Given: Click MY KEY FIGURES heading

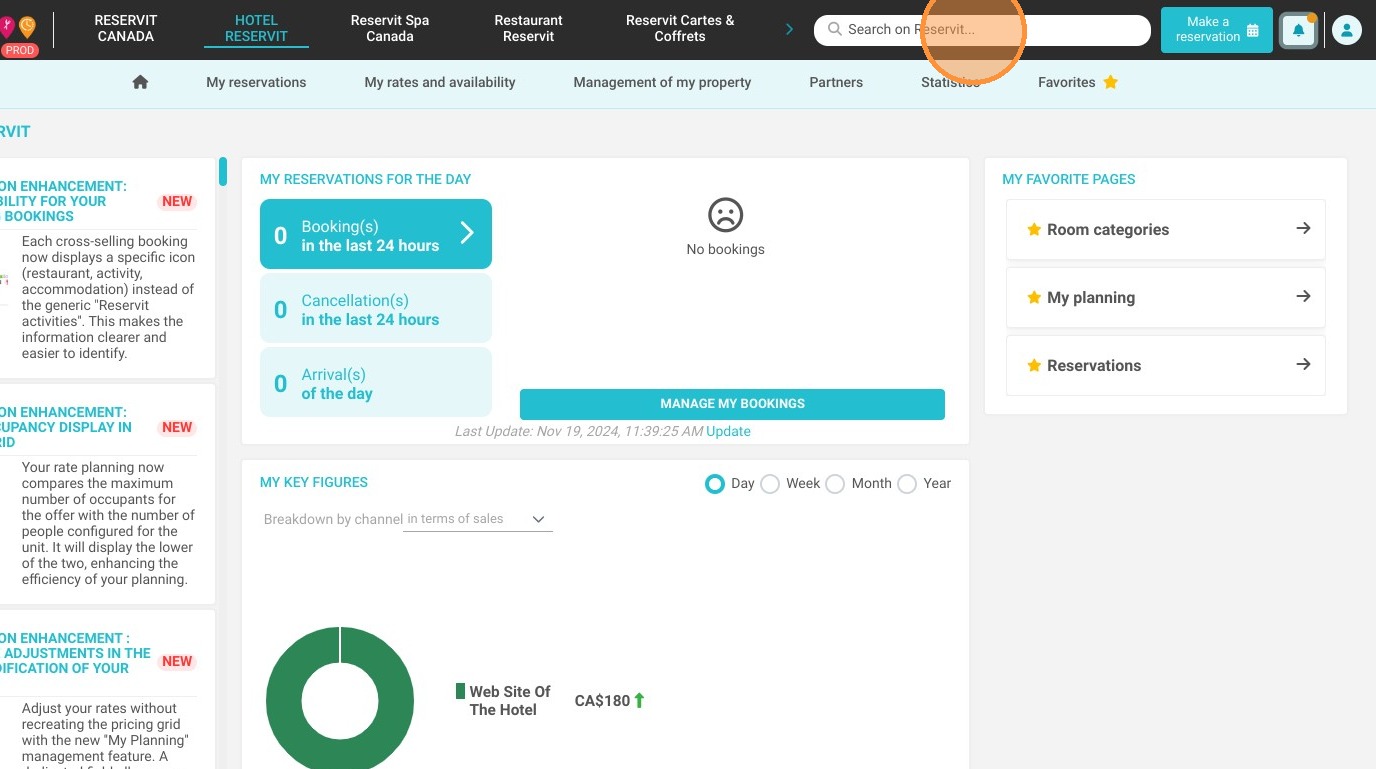Looking at the screenshot, I should [x=314, y=482].
